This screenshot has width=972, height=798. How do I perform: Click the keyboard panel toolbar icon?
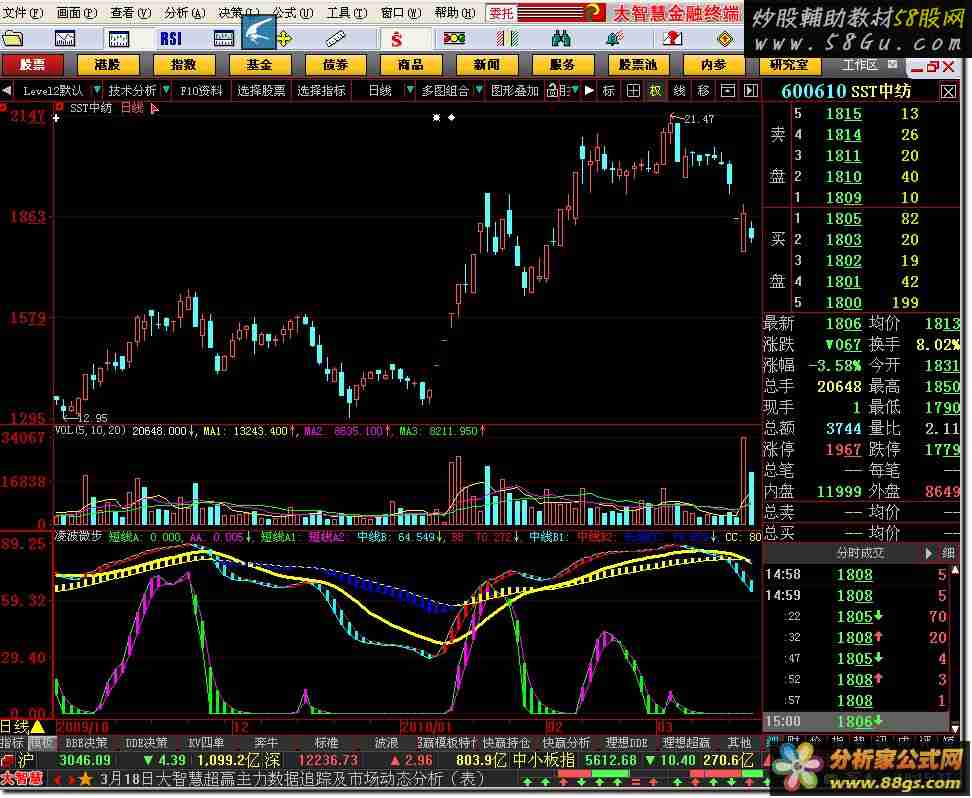(x=223, y=39)
